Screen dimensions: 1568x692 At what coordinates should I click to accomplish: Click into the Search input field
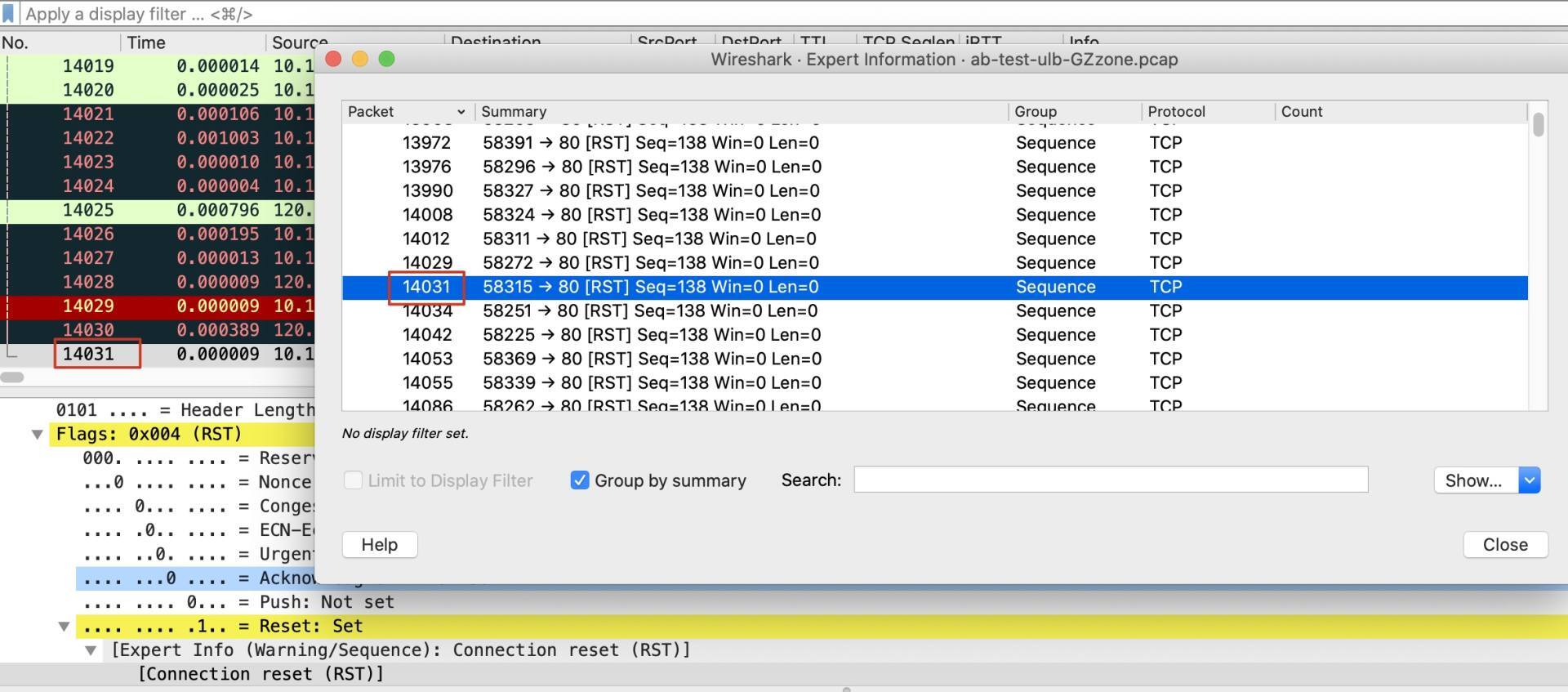pos(1111,480)
